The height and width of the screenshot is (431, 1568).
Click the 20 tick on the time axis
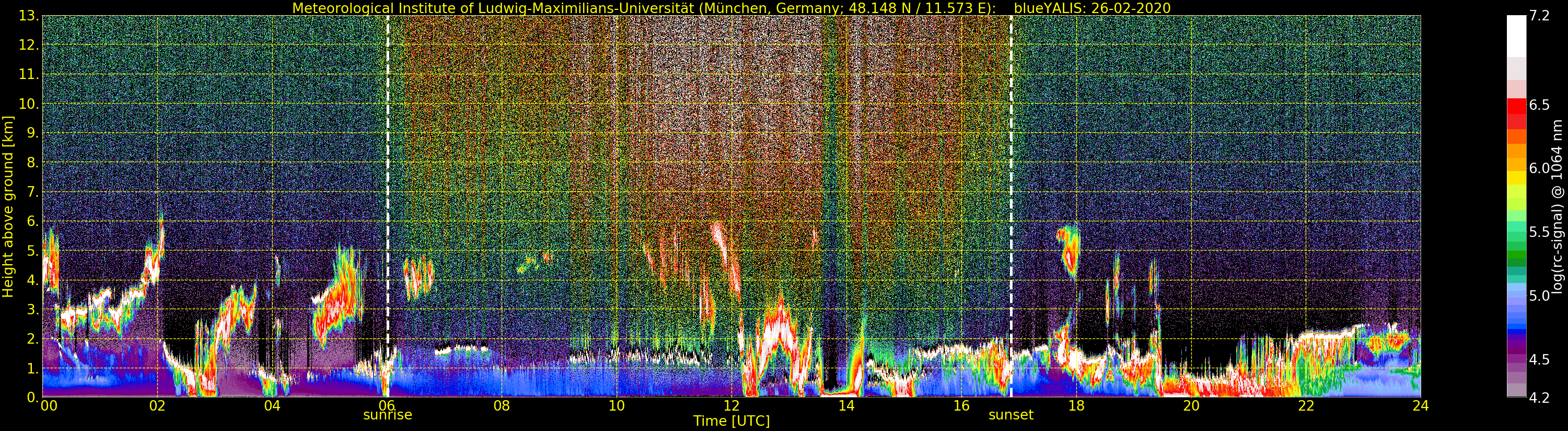point(1191,405)
